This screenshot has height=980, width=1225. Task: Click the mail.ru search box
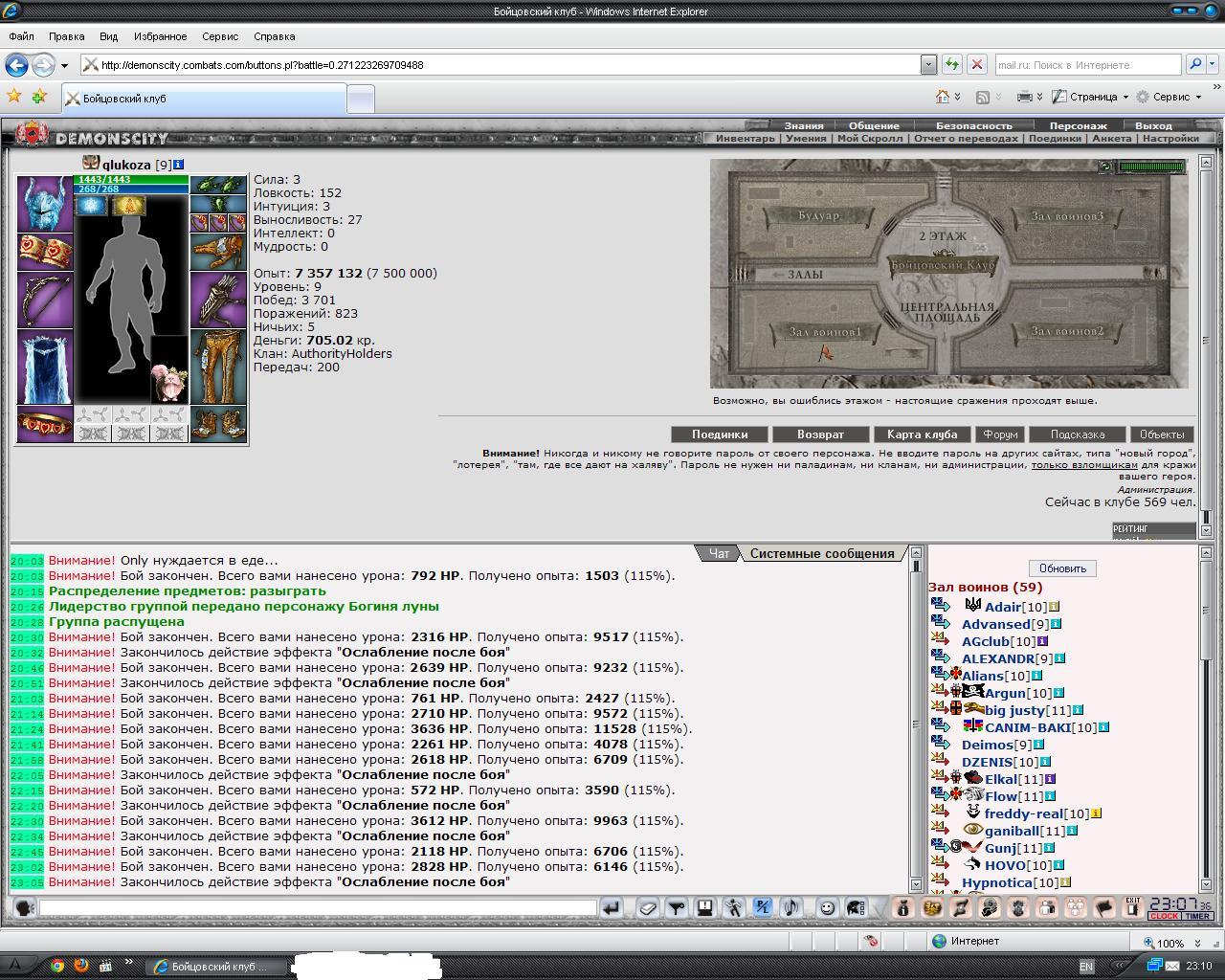pyautogui.click(x=1088, y=64)
